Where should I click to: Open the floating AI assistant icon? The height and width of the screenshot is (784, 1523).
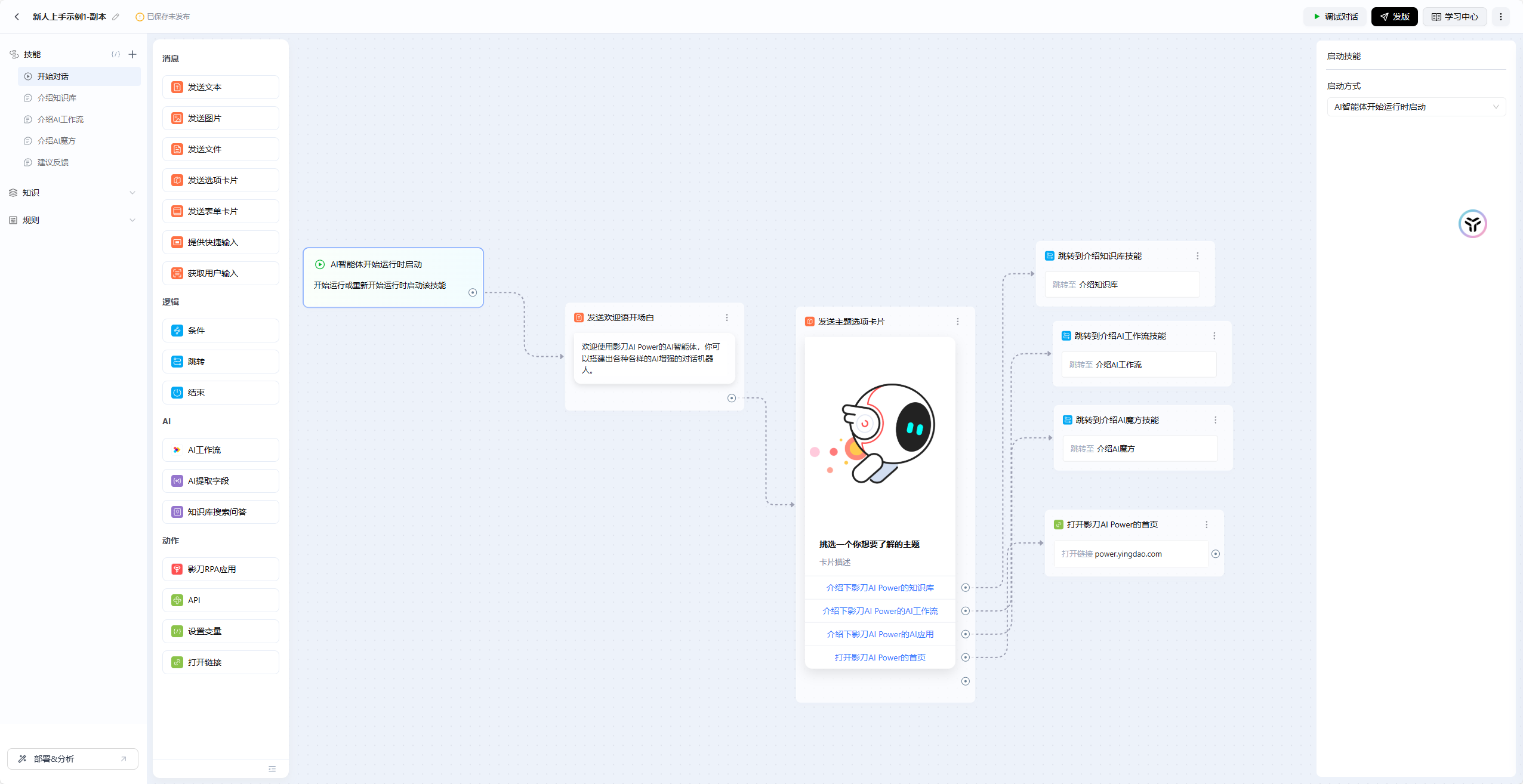tap(1472, 224)
